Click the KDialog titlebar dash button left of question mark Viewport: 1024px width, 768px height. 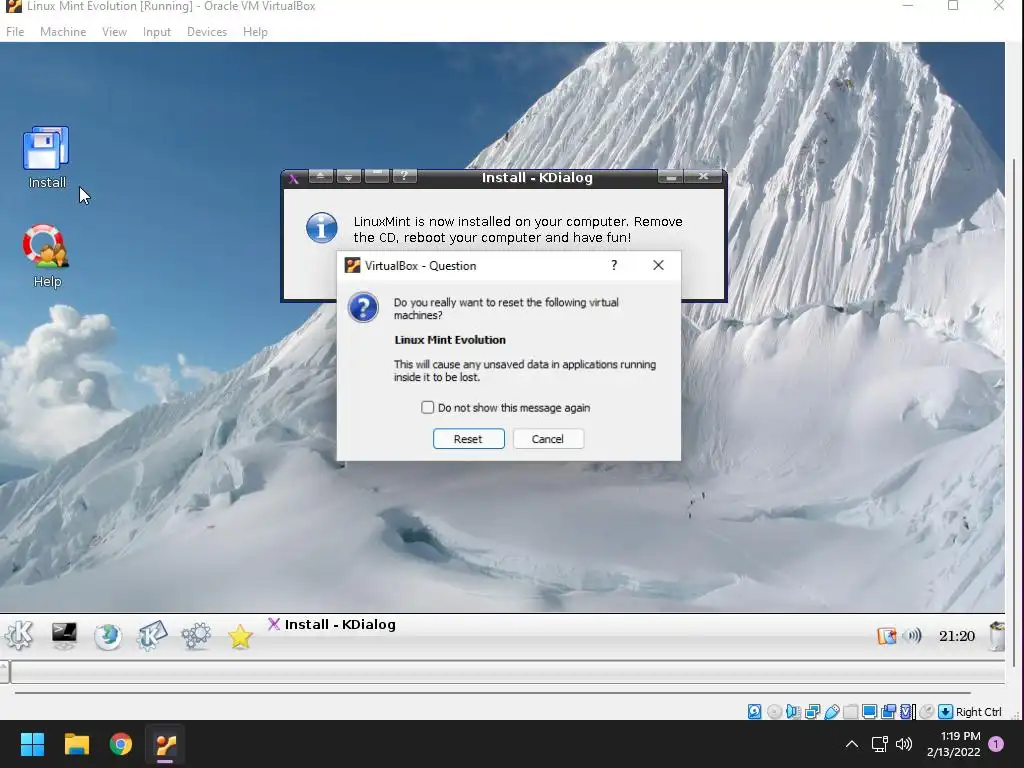pyautogui.click(x=376, y=176)
